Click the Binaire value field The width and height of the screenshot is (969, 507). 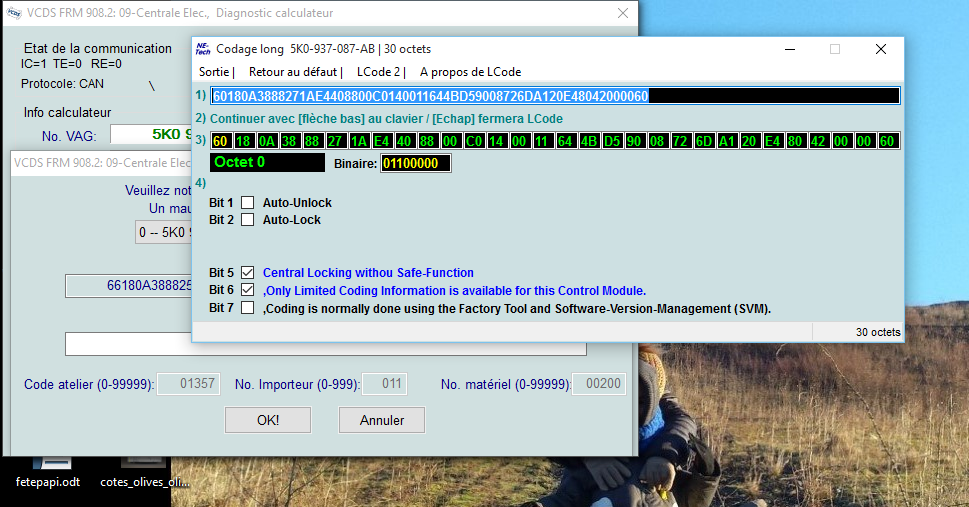(x=415, y=163)
